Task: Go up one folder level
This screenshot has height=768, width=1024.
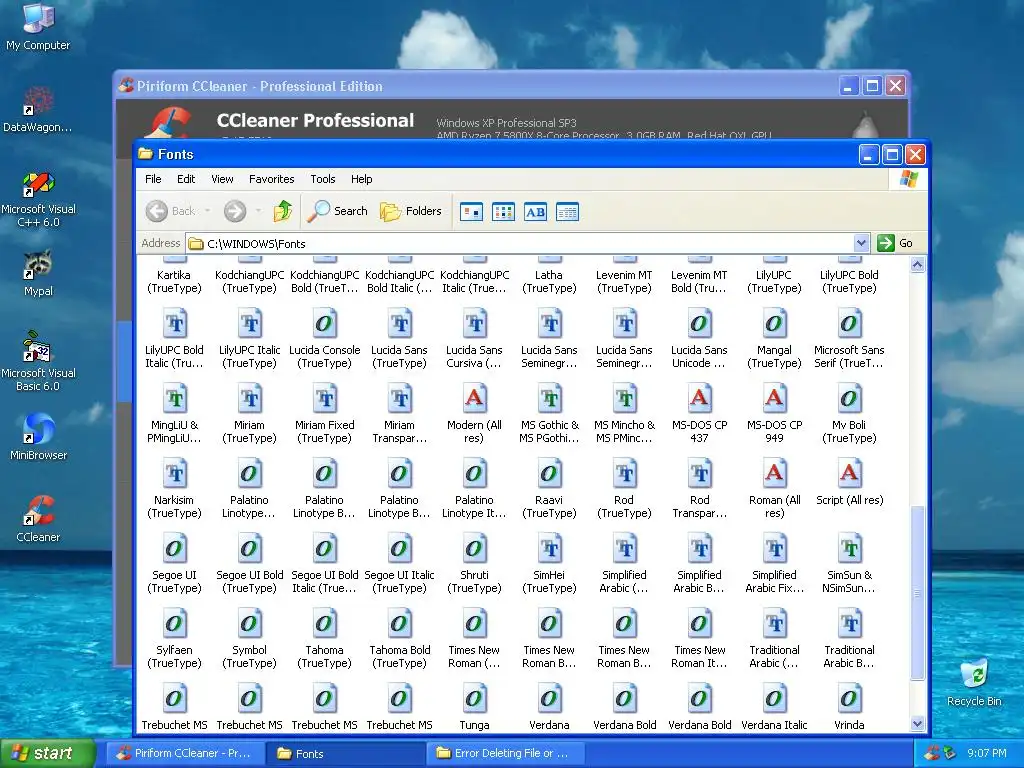Action: 283,211
